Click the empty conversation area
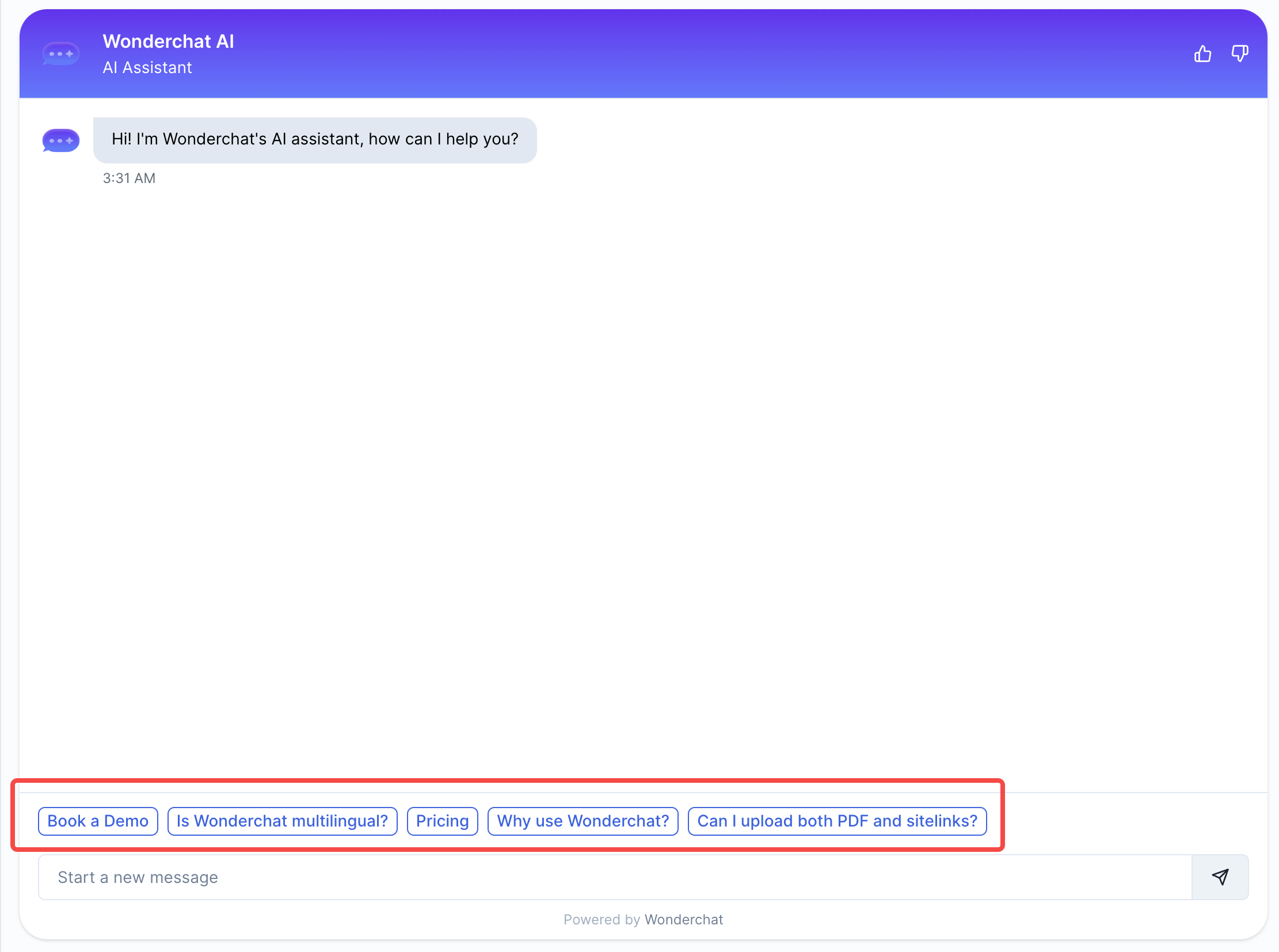This screenshot has width=1279, height=952. 643,461
